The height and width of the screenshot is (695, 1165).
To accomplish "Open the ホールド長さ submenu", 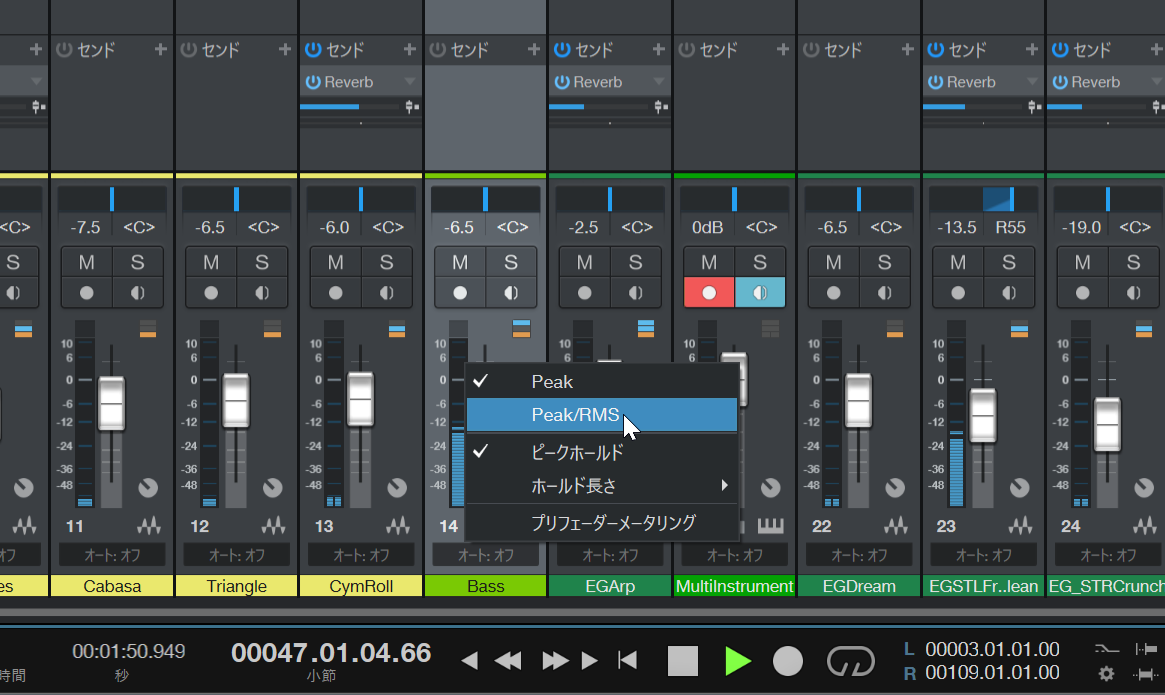I will click(x=602, y=486).
